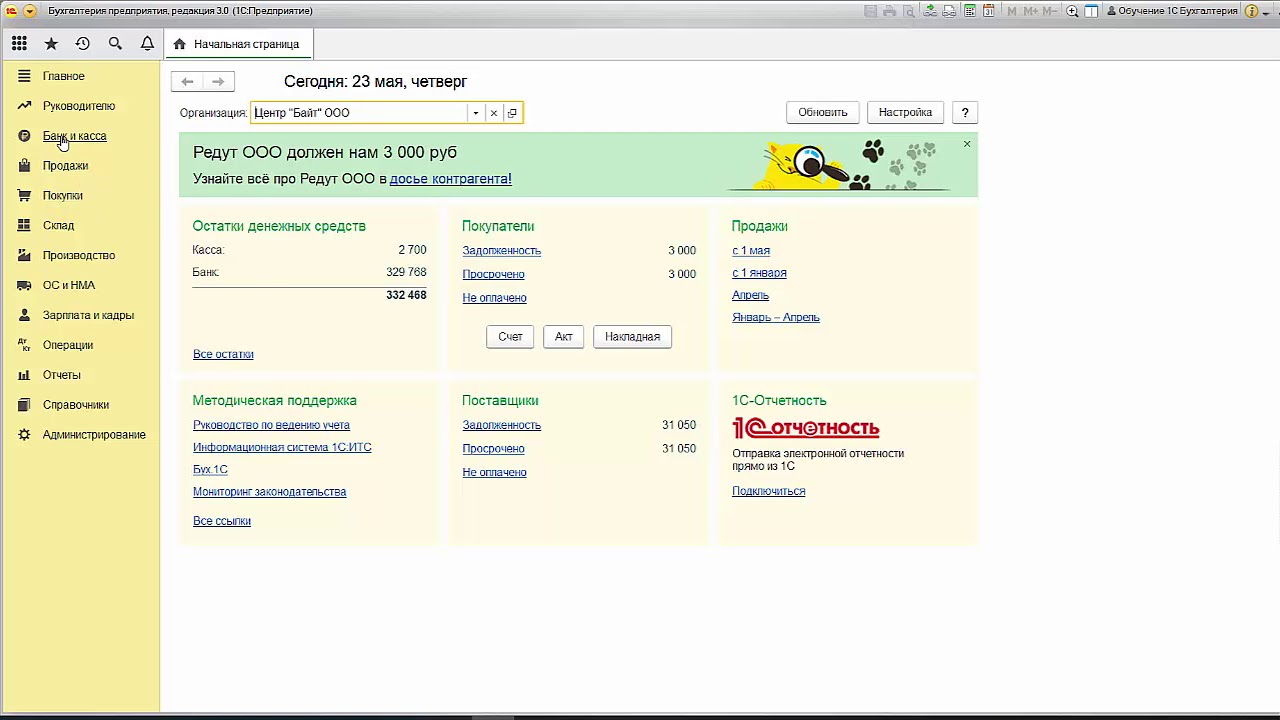This screenshot has width=1280, height=720.
Task: Navigate forward with the right arrow button
Action: pos(218,81)
